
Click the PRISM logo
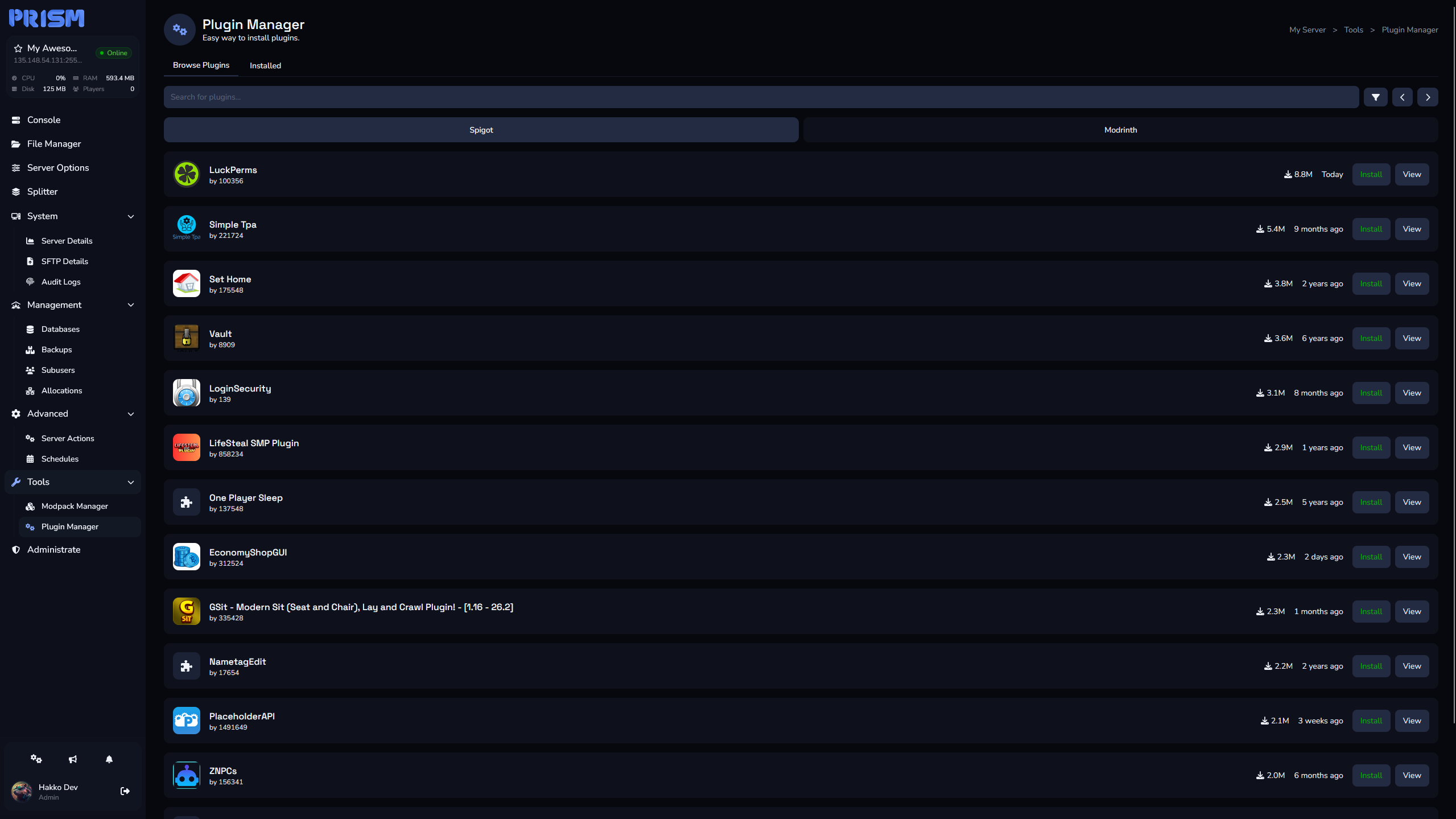coord(47,18)
